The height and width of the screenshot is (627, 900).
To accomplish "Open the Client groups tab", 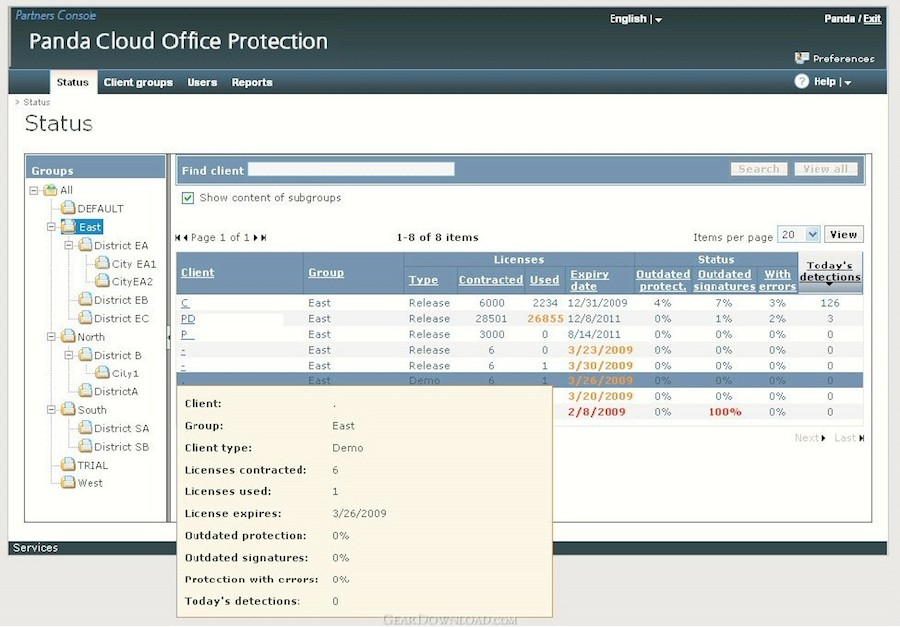I will 138,82.
